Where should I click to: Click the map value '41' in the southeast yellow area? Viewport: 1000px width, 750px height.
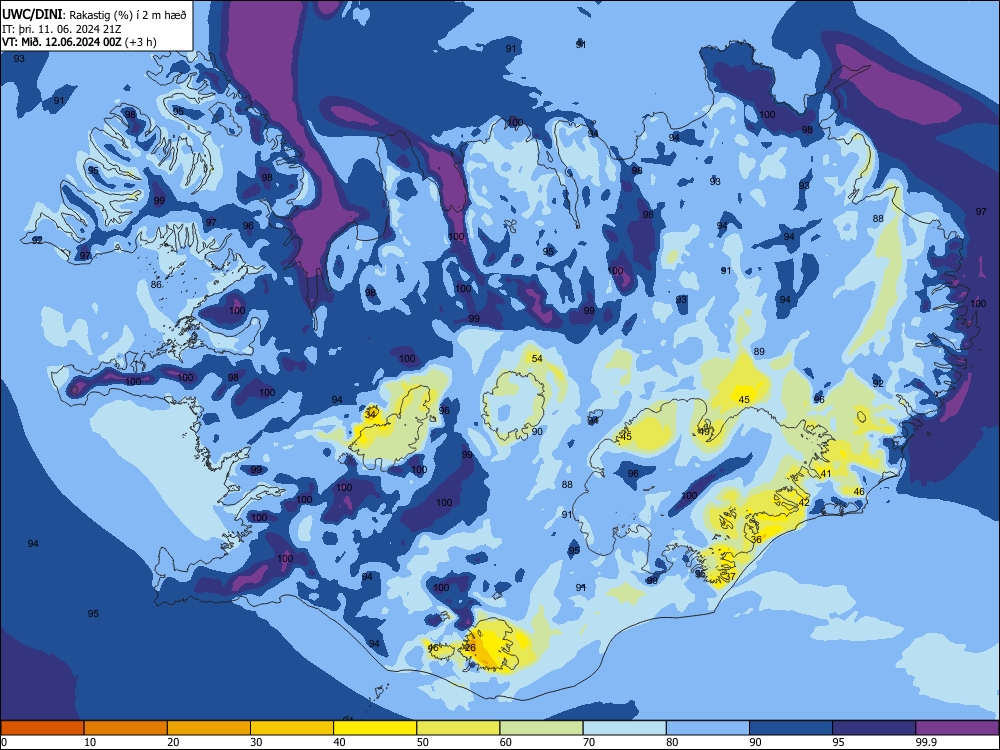(x=826, y=473)
